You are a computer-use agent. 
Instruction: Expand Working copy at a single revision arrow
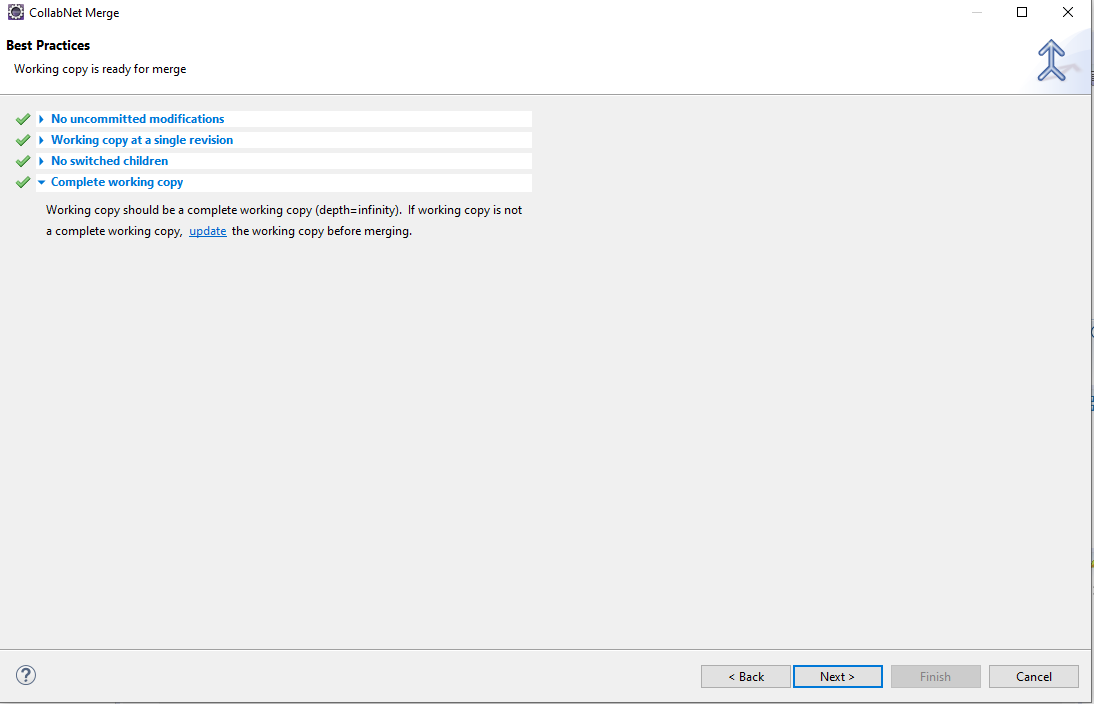pyautogui.click(x=41, y=140)
